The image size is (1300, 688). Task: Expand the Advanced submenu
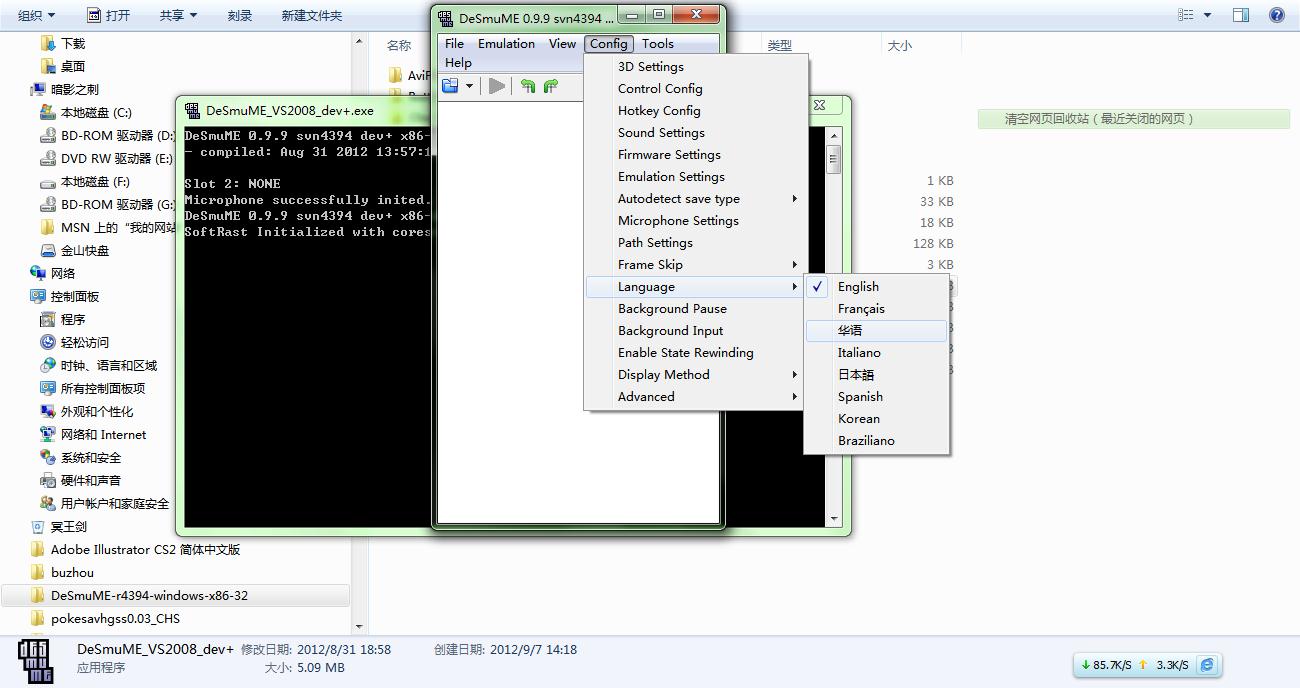696,397
